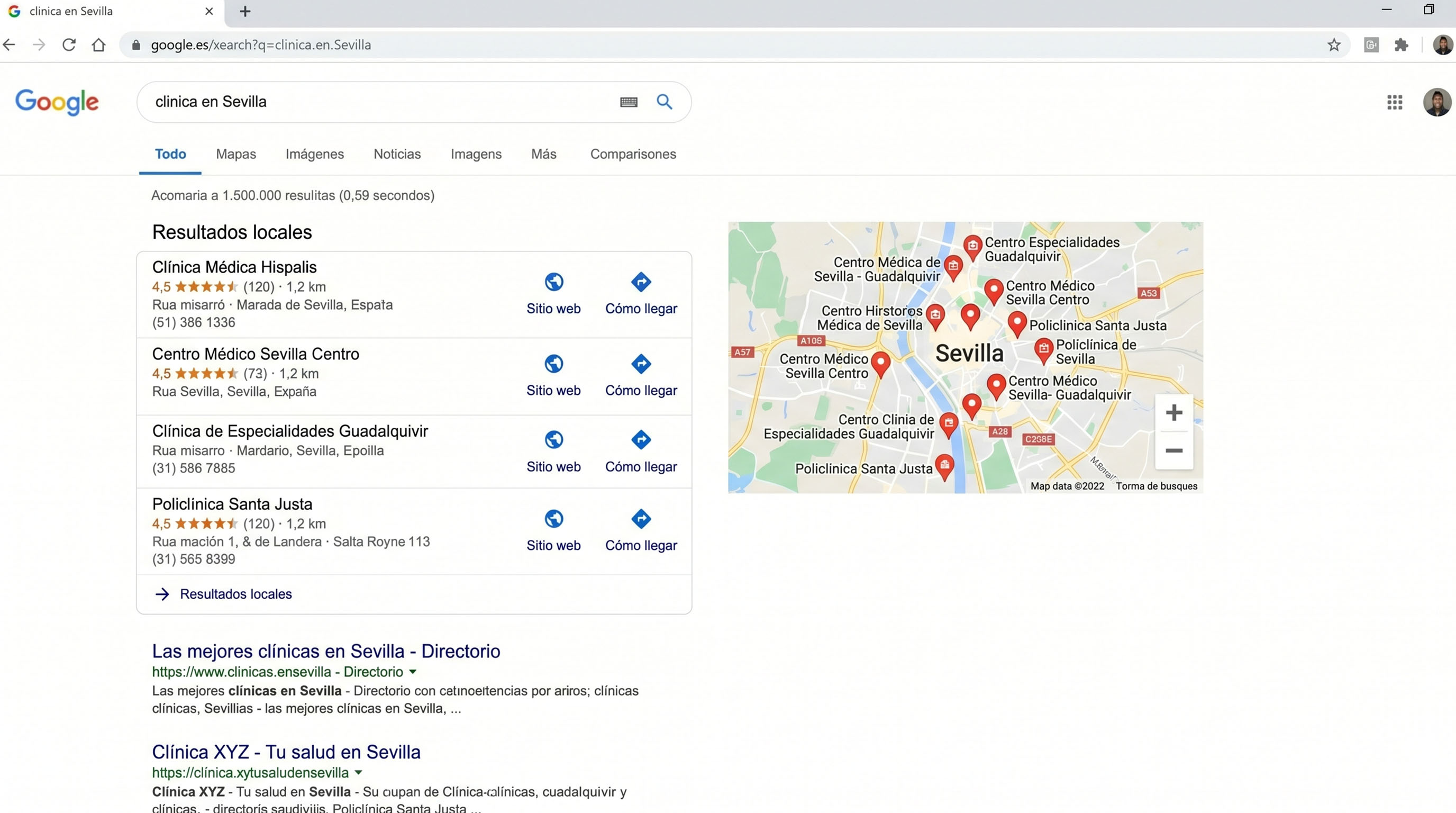The height and width of the screenshot is (813, 1456).
Task: Expand dropdown arrow beside xytusaludensevilla URL
Action: (x=358, y=773)
